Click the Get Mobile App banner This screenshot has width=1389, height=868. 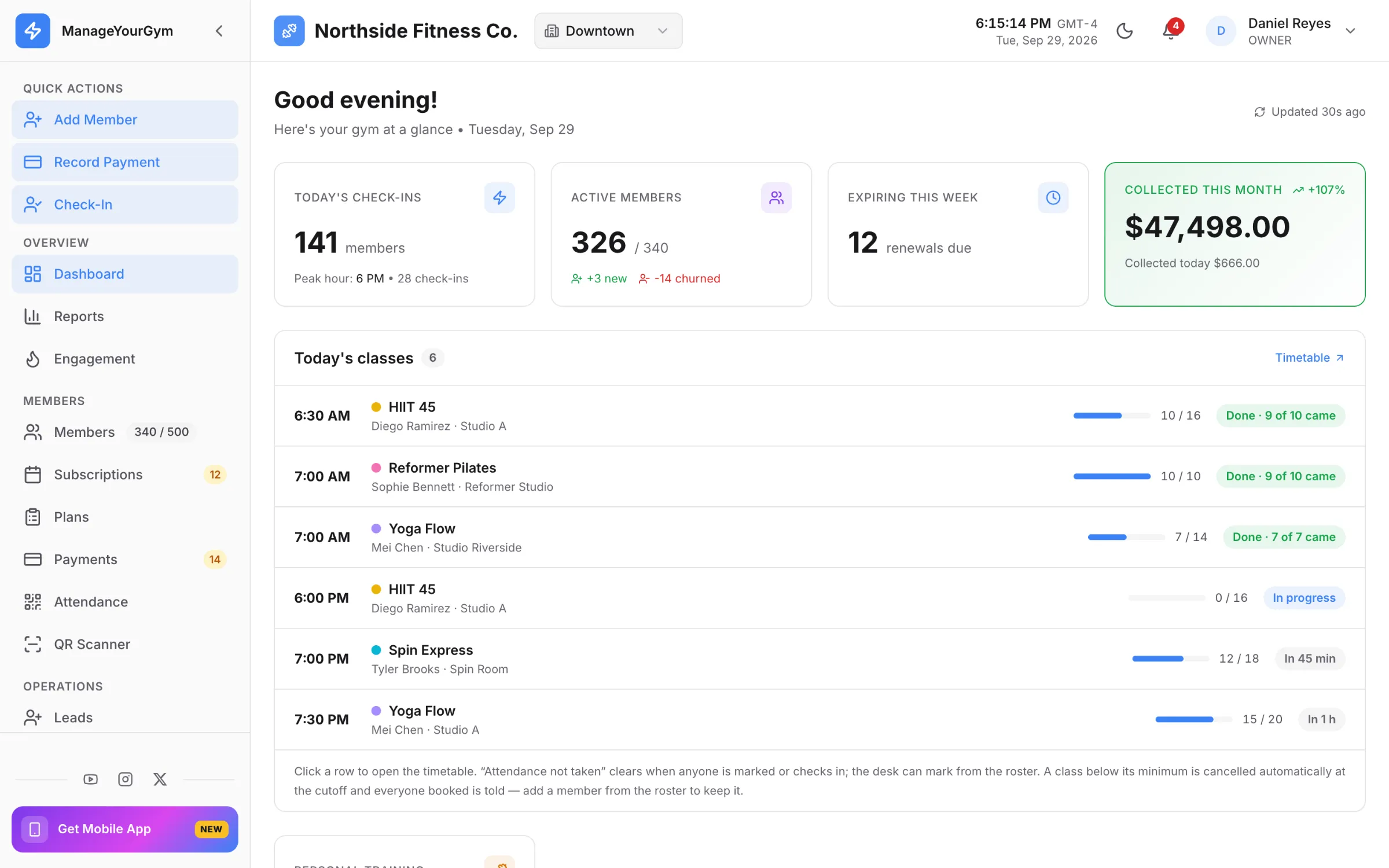coord(125,829)
